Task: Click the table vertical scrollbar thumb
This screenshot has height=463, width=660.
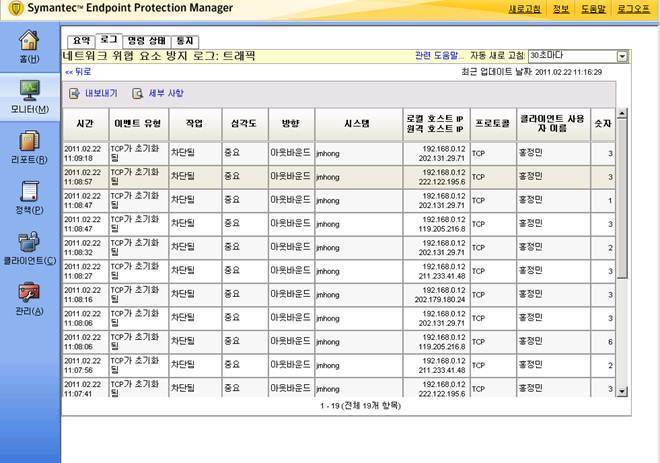Action: (622, 198)
